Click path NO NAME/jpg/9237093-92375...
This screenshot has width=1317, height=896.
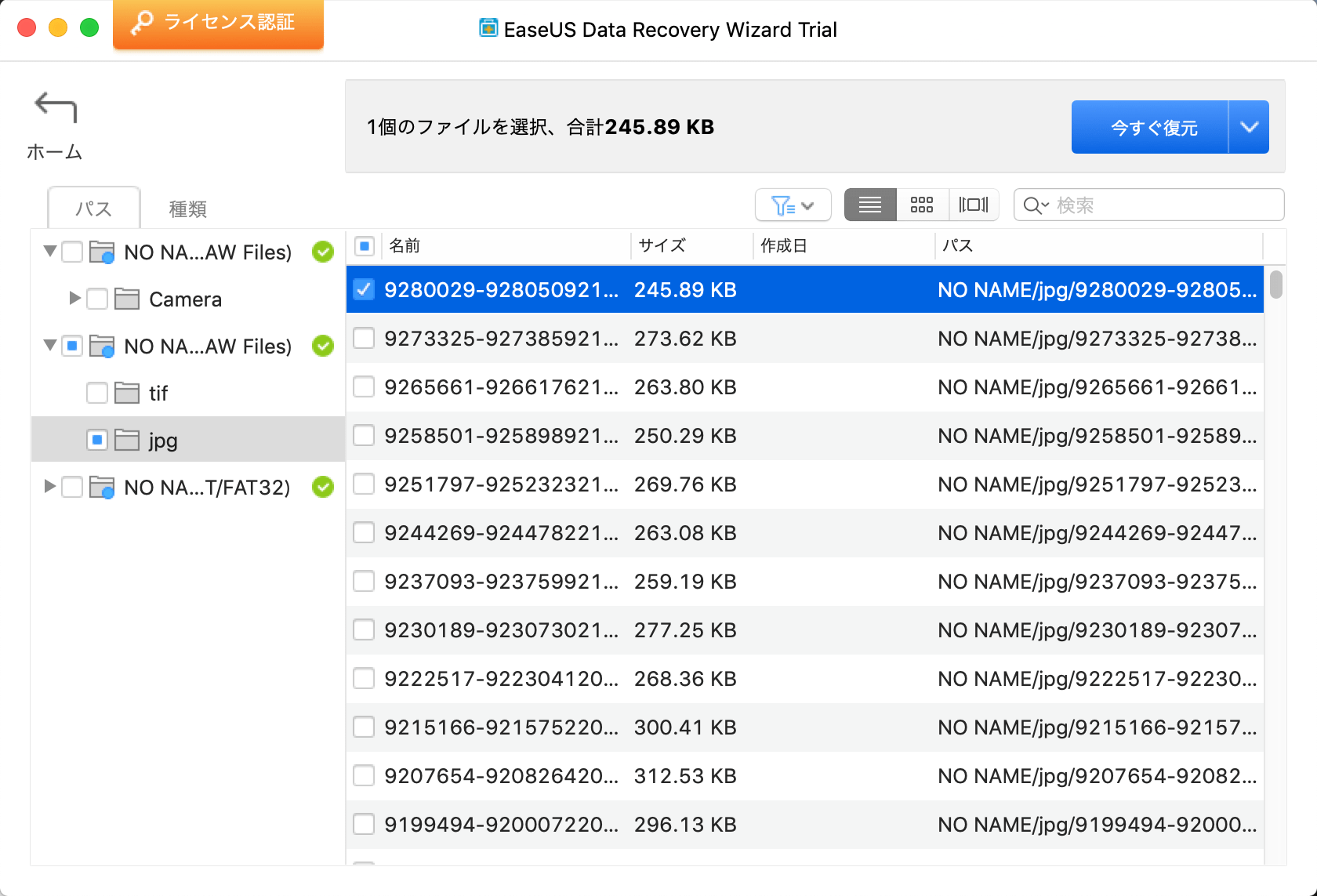point(1097,582)
